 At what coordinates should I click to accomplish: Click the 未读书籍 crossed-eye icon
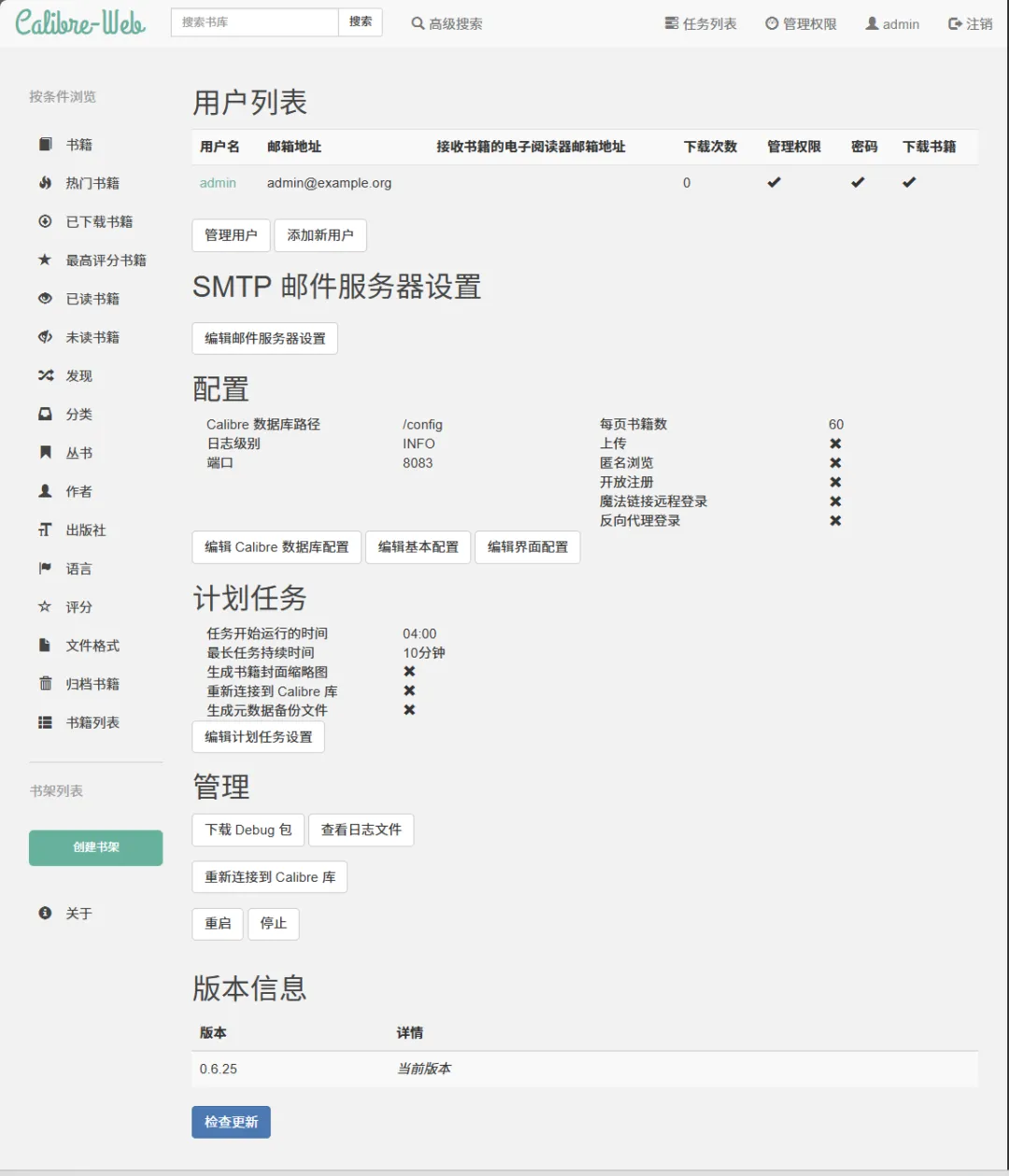tap(45, 337)
